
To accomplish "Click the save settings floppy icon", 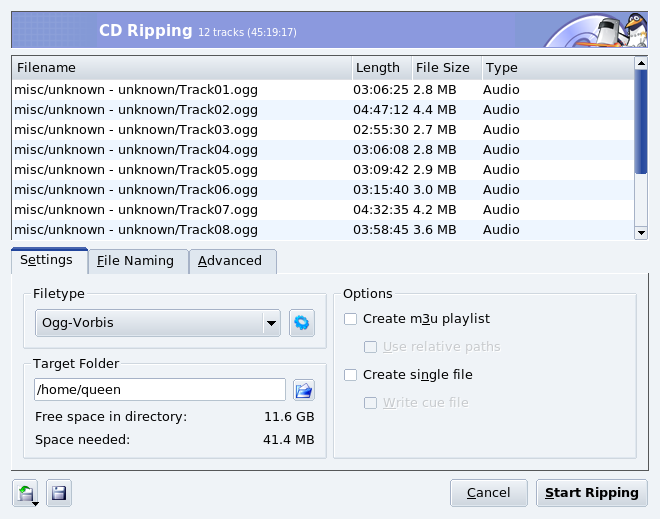I will (x=58, y=493).
